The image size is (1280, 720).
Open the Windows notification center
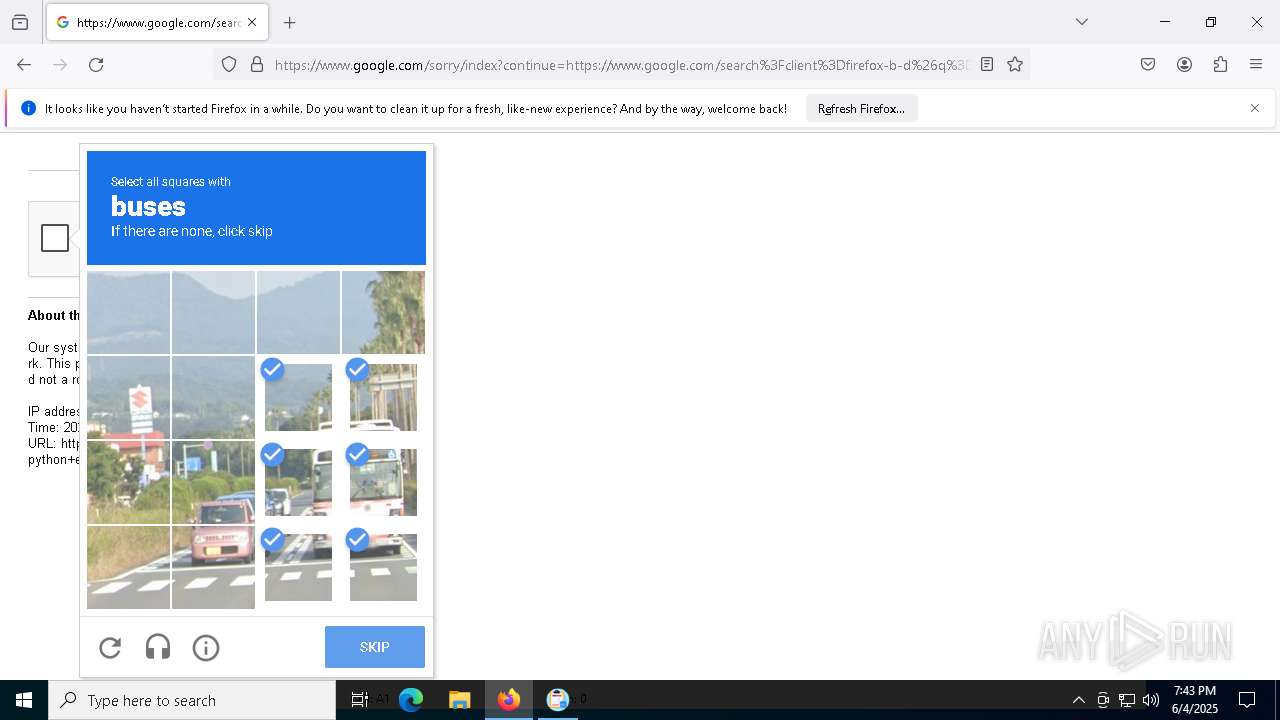tap(1248, 700)
